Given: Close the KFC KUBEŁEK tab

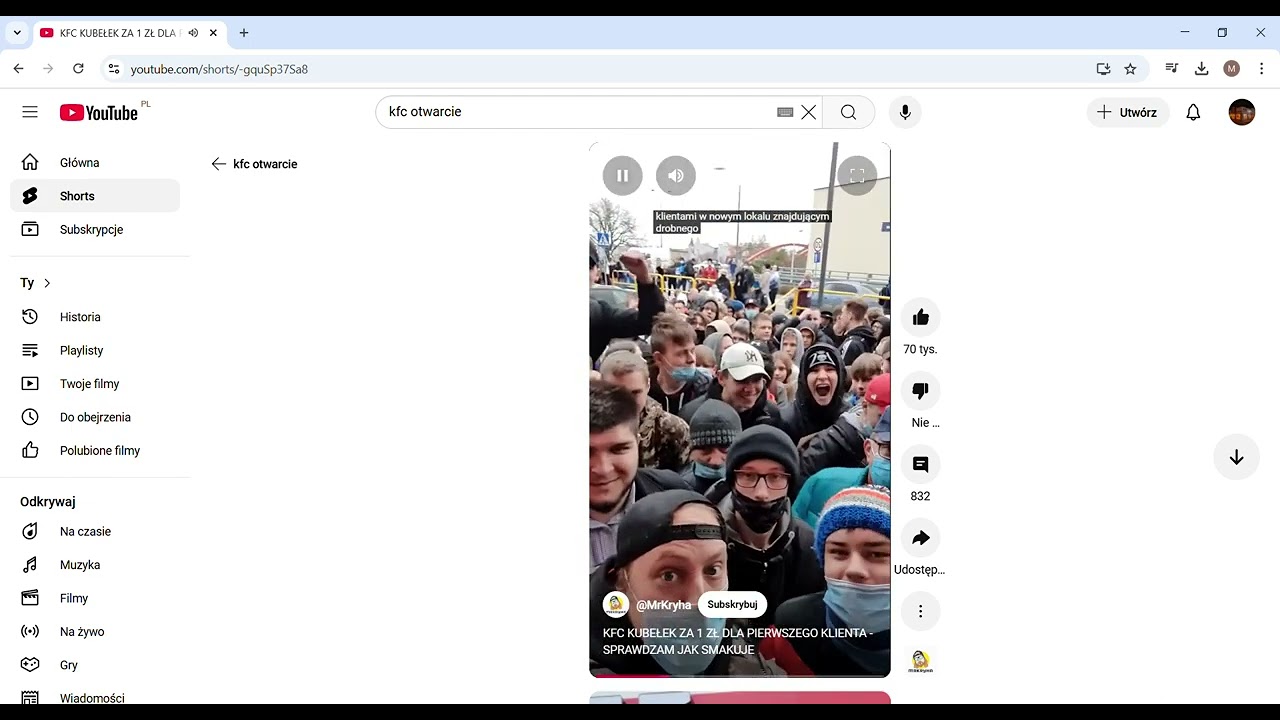Looking at the screenshot, I should click(x=213, y=33).
